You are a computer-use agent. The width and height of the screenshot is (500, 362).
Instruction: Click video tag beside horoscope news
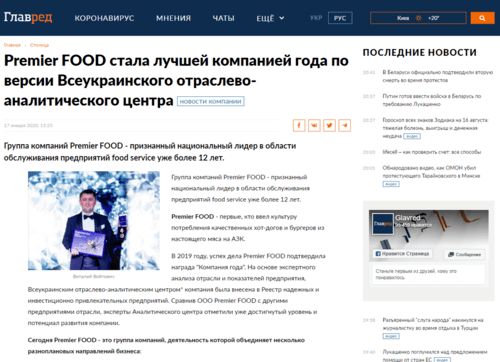pos(412,136)
